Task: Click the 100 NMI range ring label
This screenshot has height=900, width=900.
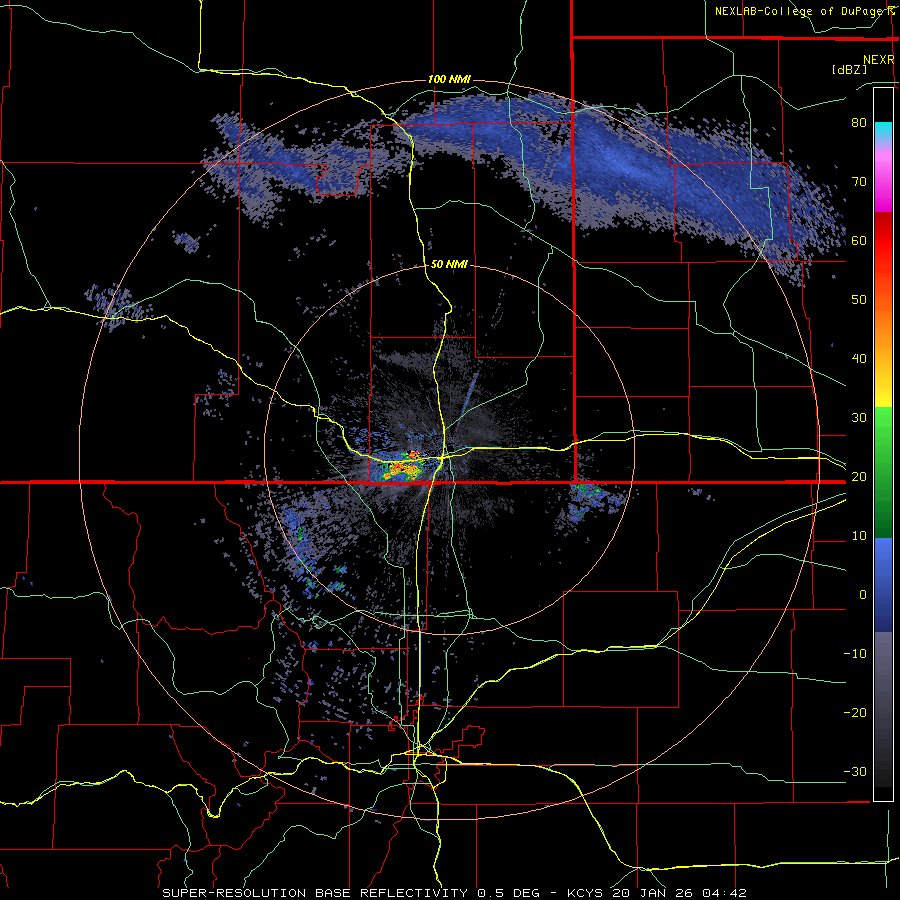Action: 449,79
